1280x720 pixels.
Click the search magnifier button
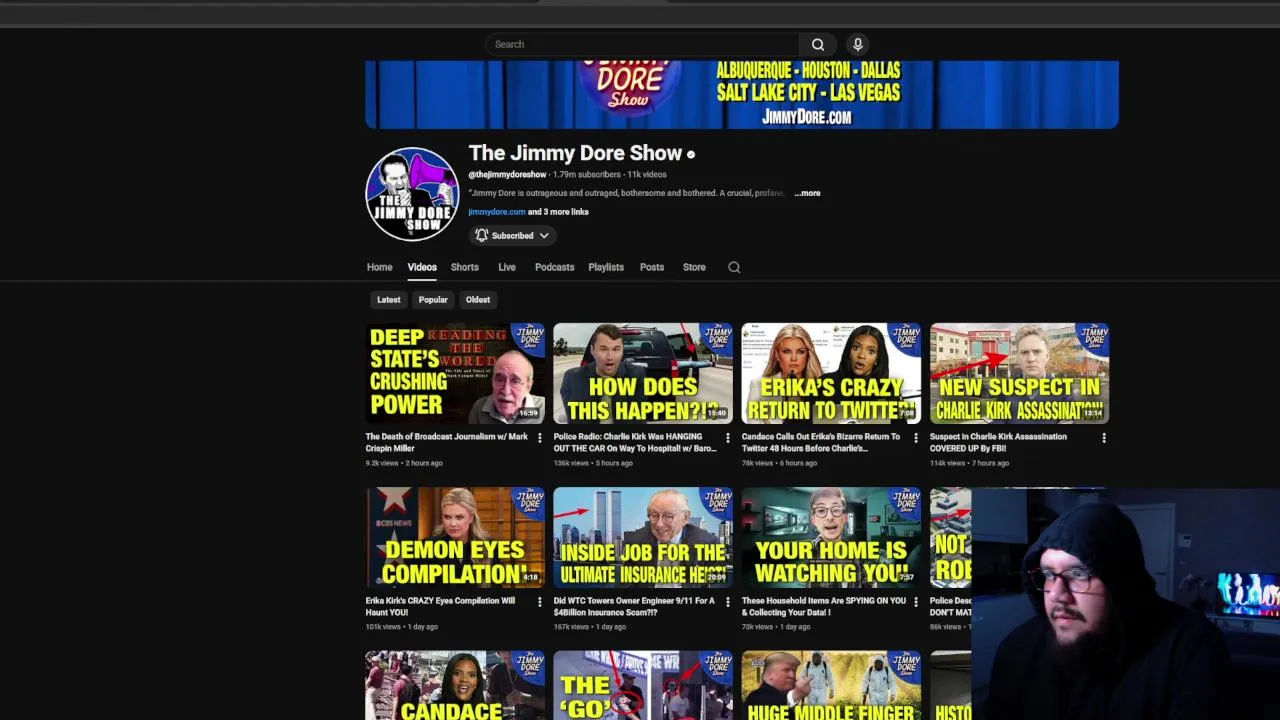click(x=818, y=44)
